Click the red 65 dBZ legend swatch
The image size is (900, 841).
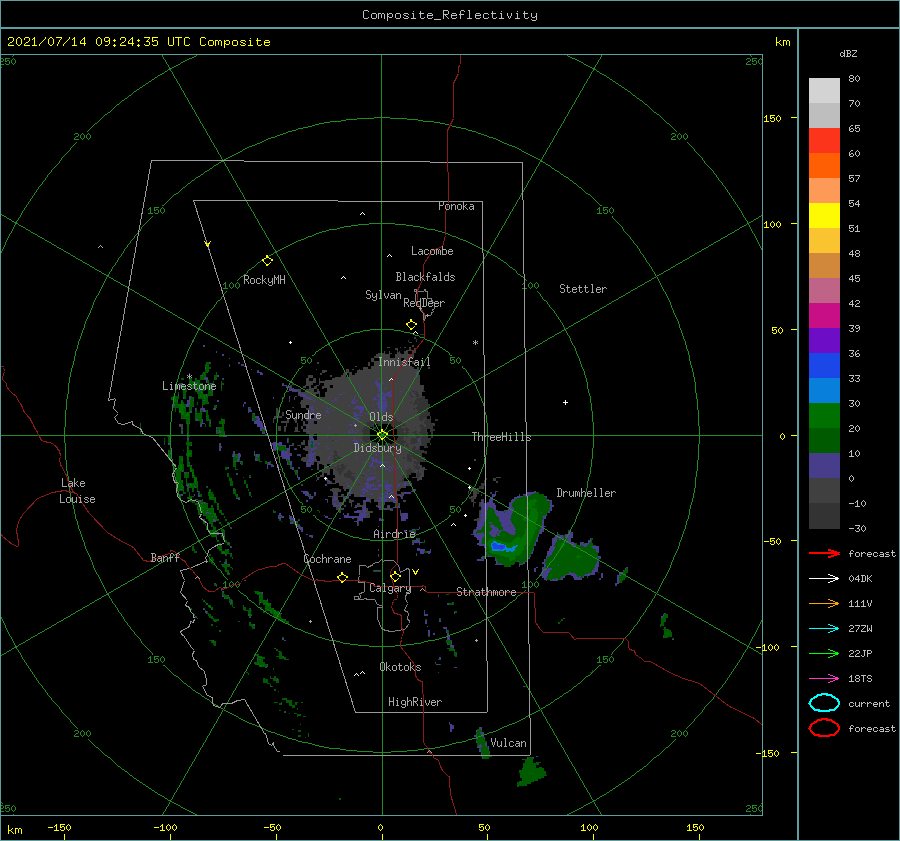824,141
